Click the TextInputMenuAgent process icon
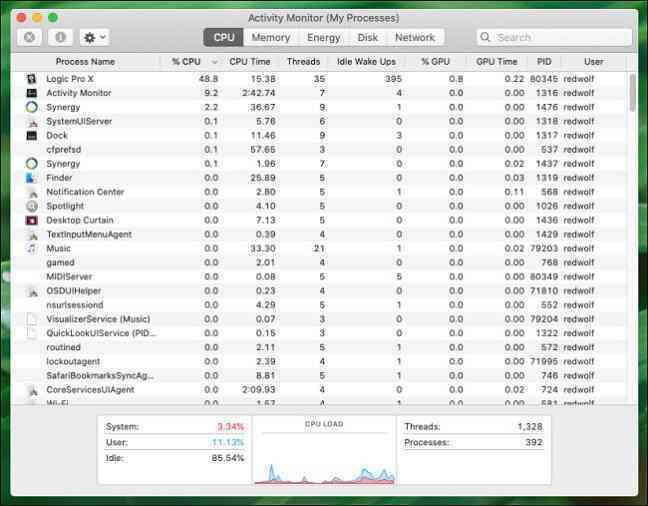The width and height of the screenshot is (648, 506). [32, 234]
